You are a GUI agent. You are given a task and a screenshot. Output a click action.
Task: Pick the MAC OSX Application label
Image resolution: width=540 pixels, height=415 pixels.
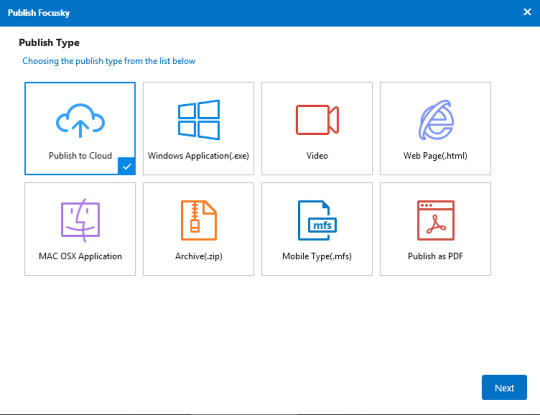(80, 256)
